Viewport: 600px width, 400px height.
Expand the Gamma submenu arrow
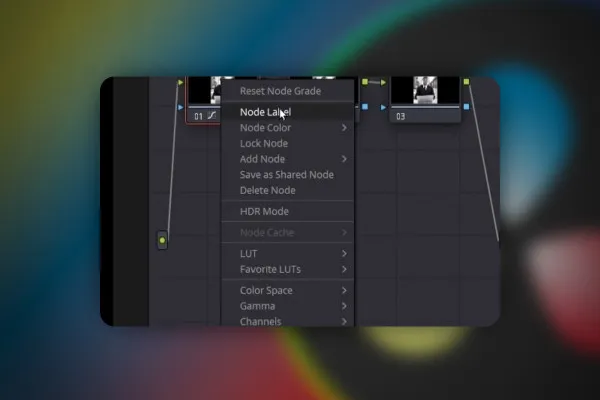344,306
